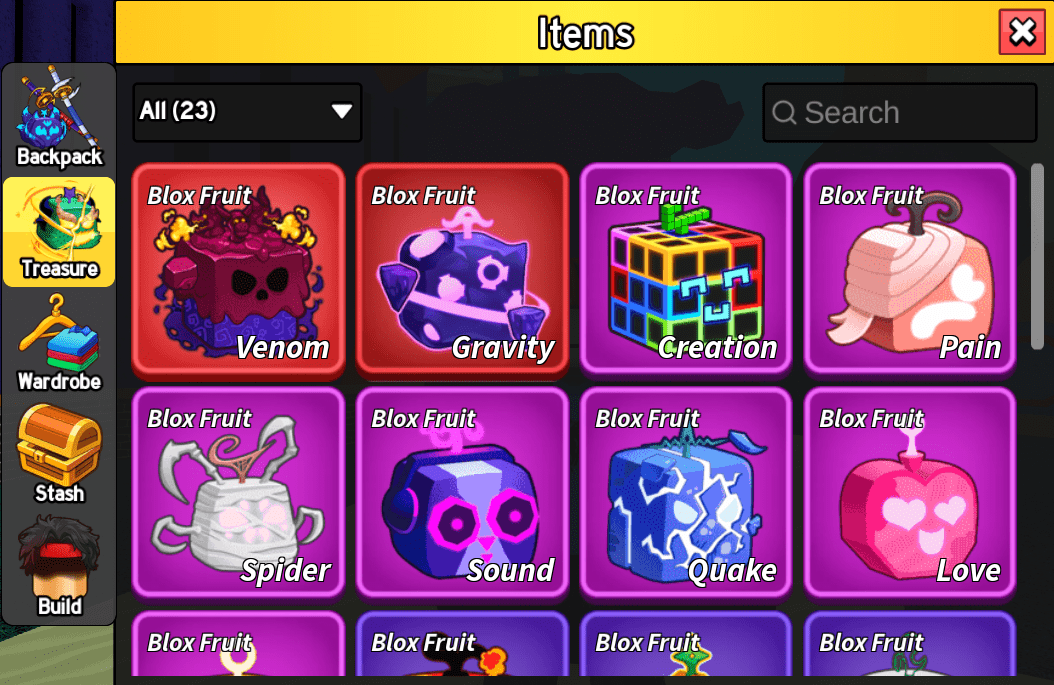Open the Build section
The height and width of the screenshot is (685, 1054).
click(59, 567)
